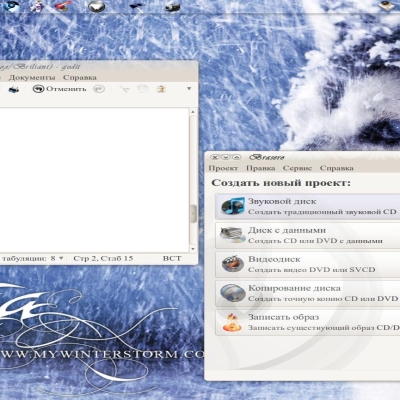Viewport: 400px width, 400px height.
Task: Close the Brasero window with the X button
Action: (x=215, y=157)
